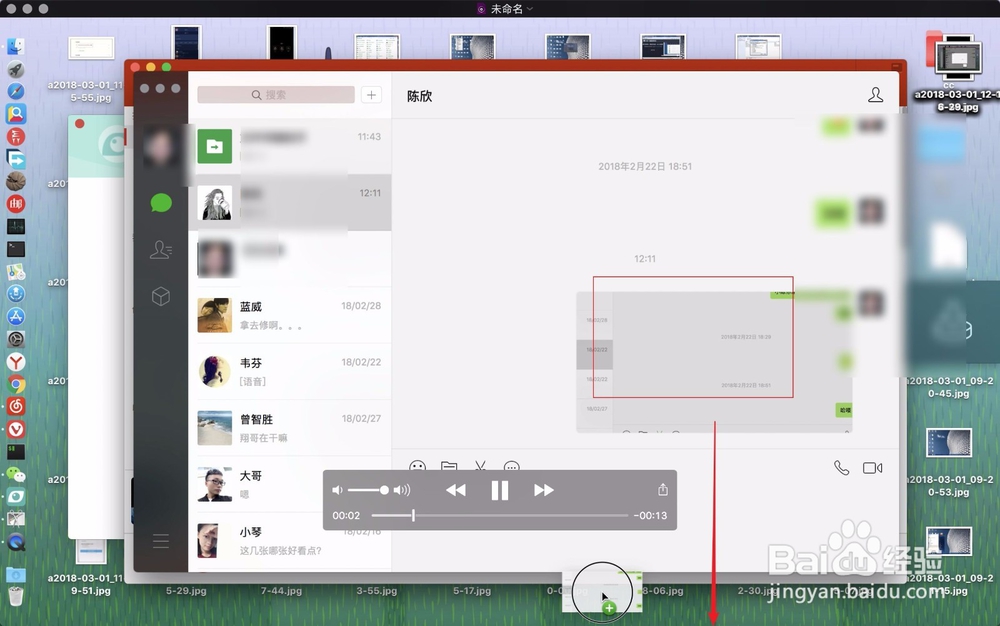Screen dimensions: 1000x626
Task: Open Safari in the Dock
Action: click(x=16, y=91)
